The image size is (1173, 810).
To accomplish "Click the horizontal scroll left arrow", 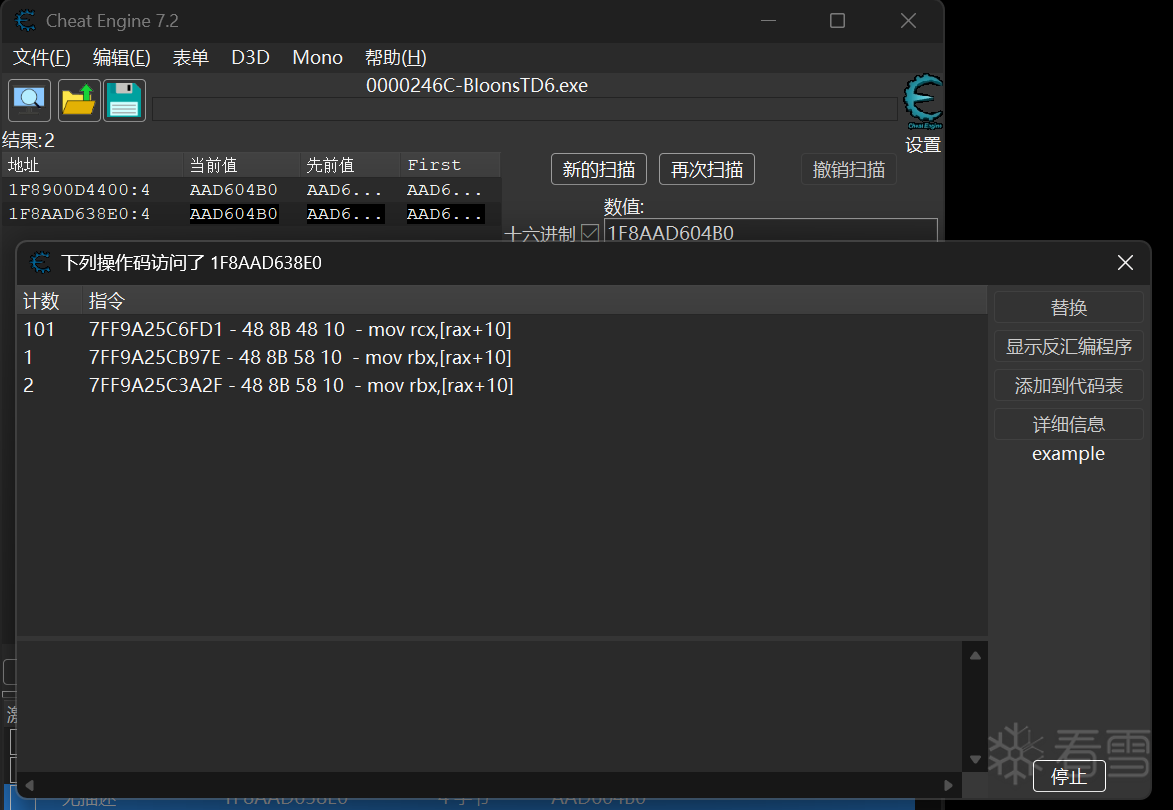I will (29, 785).
